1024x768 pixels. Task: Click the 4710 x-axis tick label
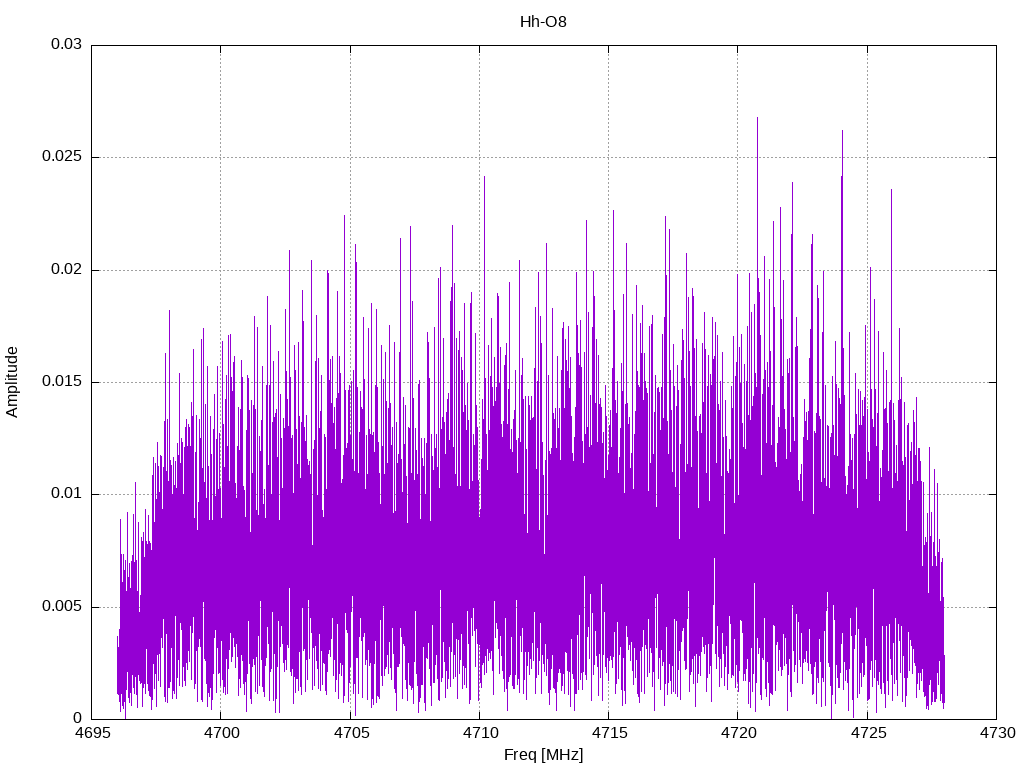click(480, 733)
